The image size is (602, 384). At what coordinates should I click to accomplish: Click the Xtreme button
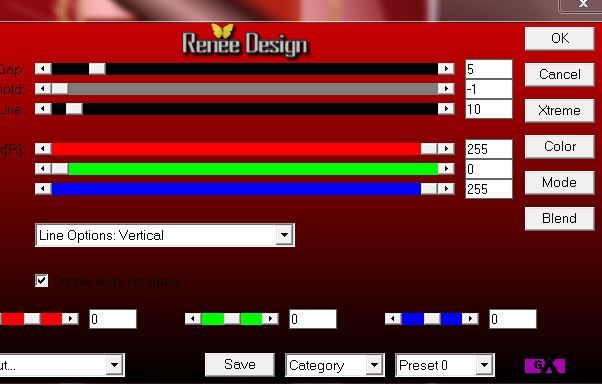(x=559, y=111)
